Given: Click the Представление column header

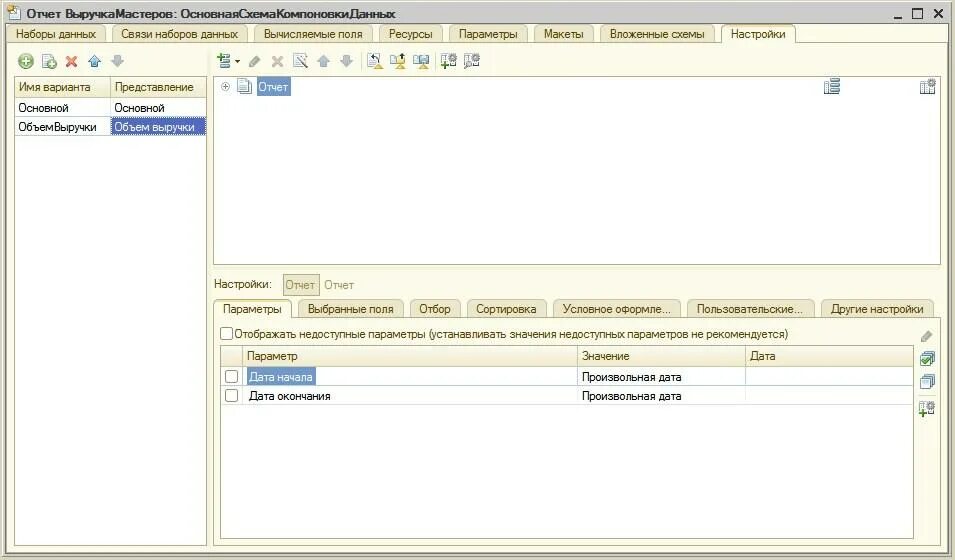Looking at the screenshot, I should 158,87.
